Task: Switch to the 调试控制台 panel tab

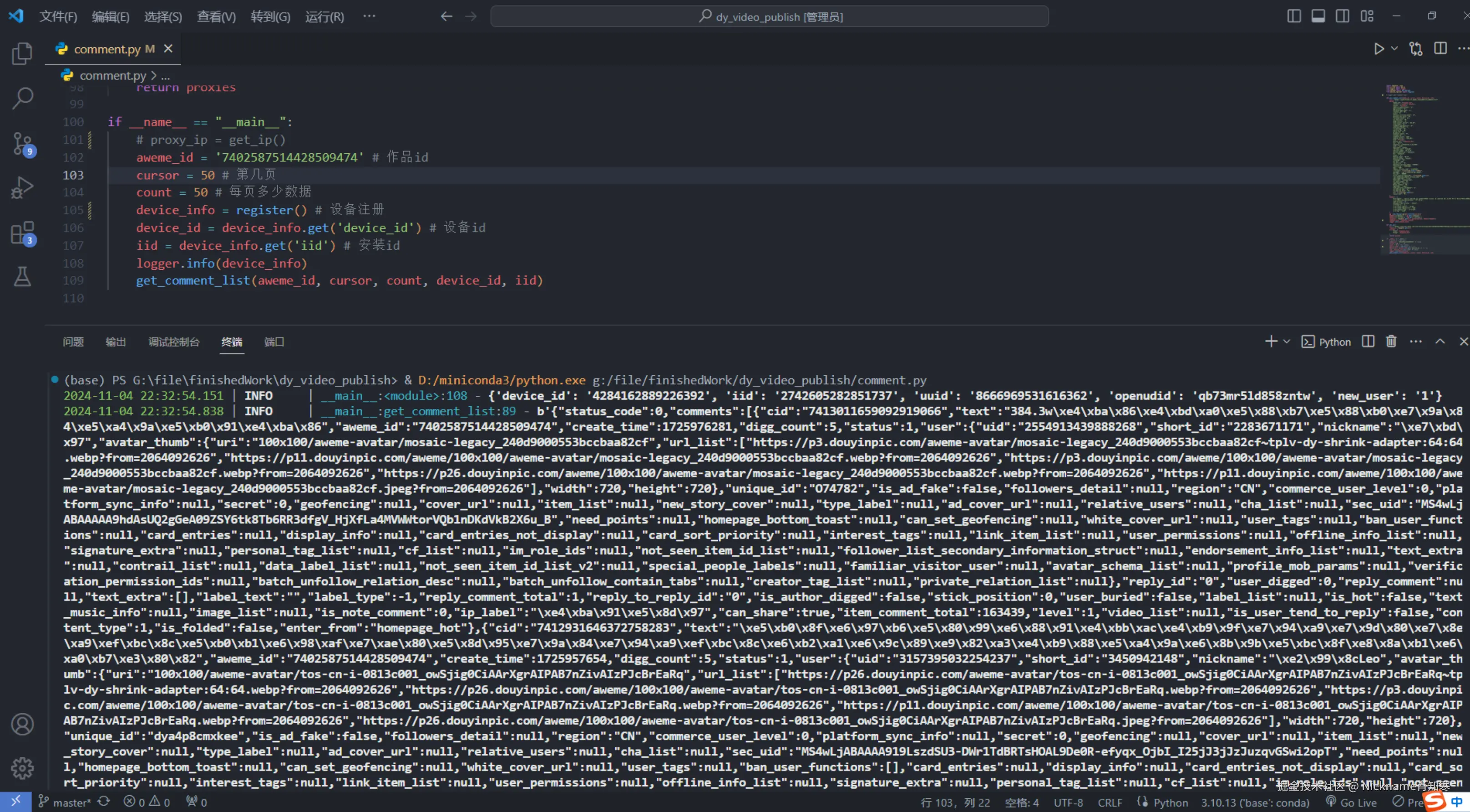Action: coord(173,342)
